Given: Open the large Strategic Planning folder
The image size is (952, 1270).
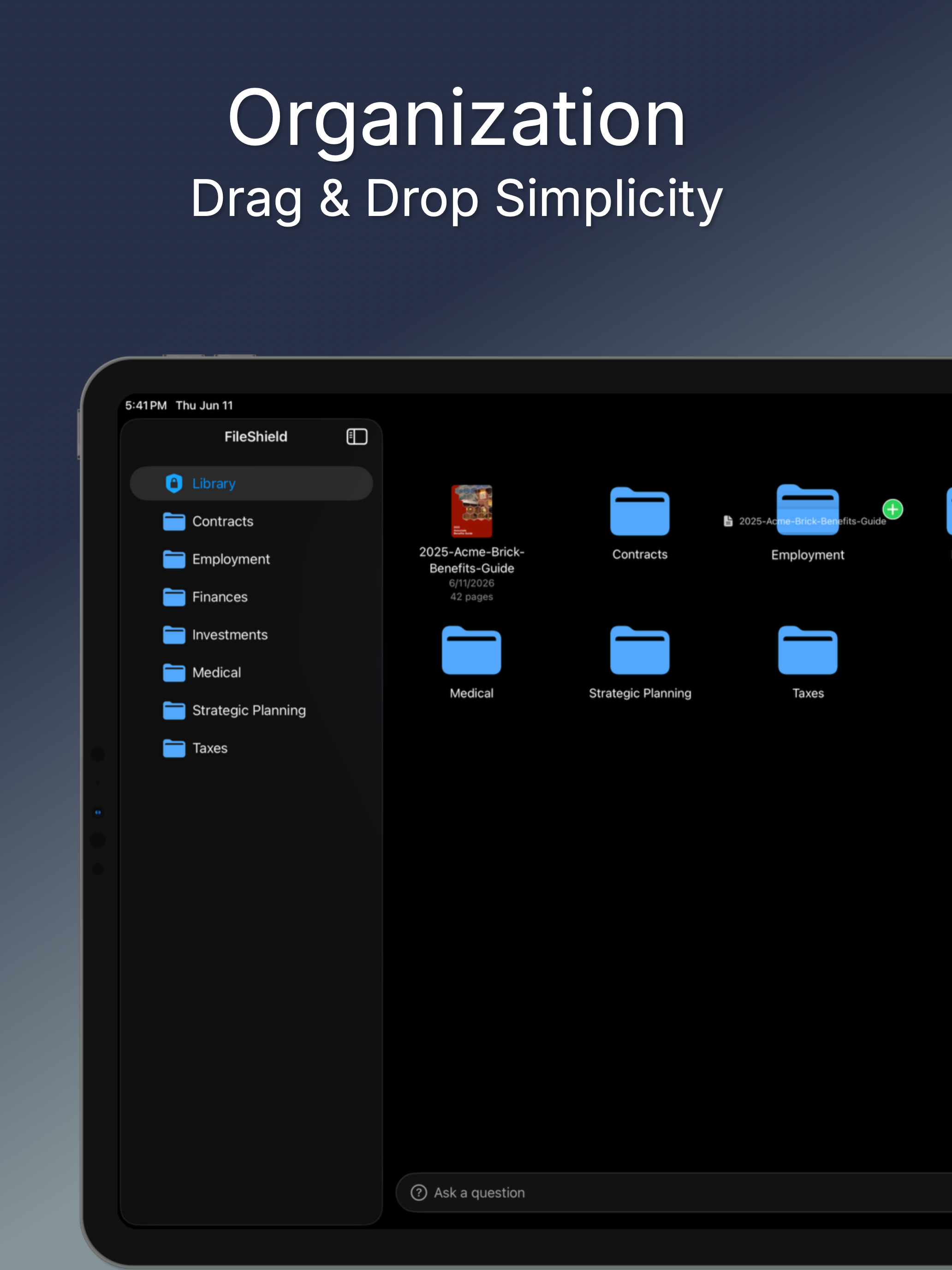Looking at the screenshot, I should pos(640,650).
